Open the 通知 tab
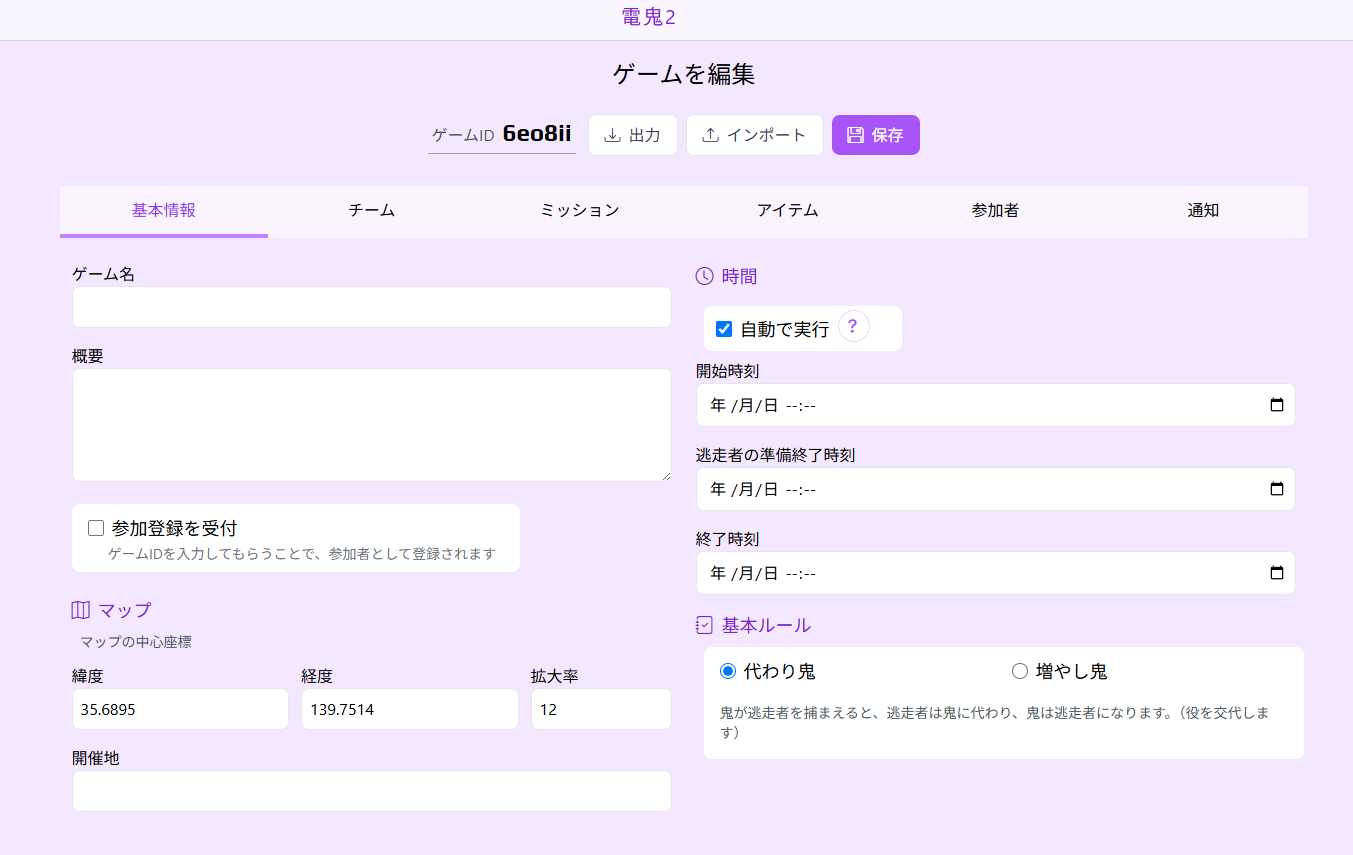The image size is (1353, 855). pos(1203,211)
